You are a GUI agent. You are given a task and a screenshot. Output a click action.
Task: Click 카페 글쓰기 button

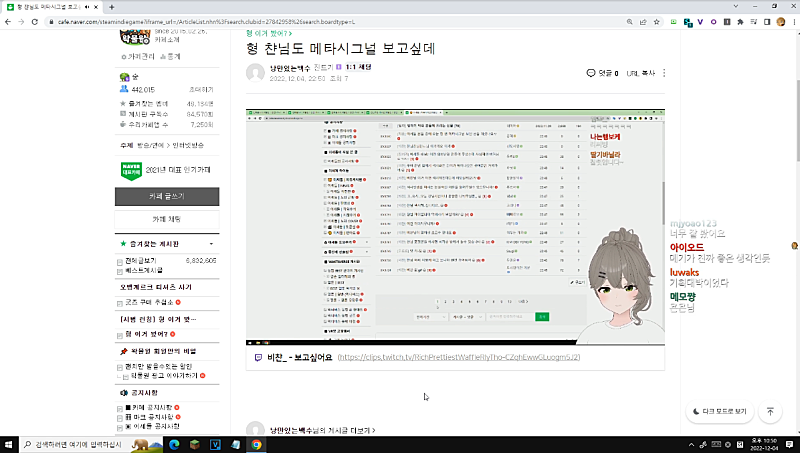point(167,196)
